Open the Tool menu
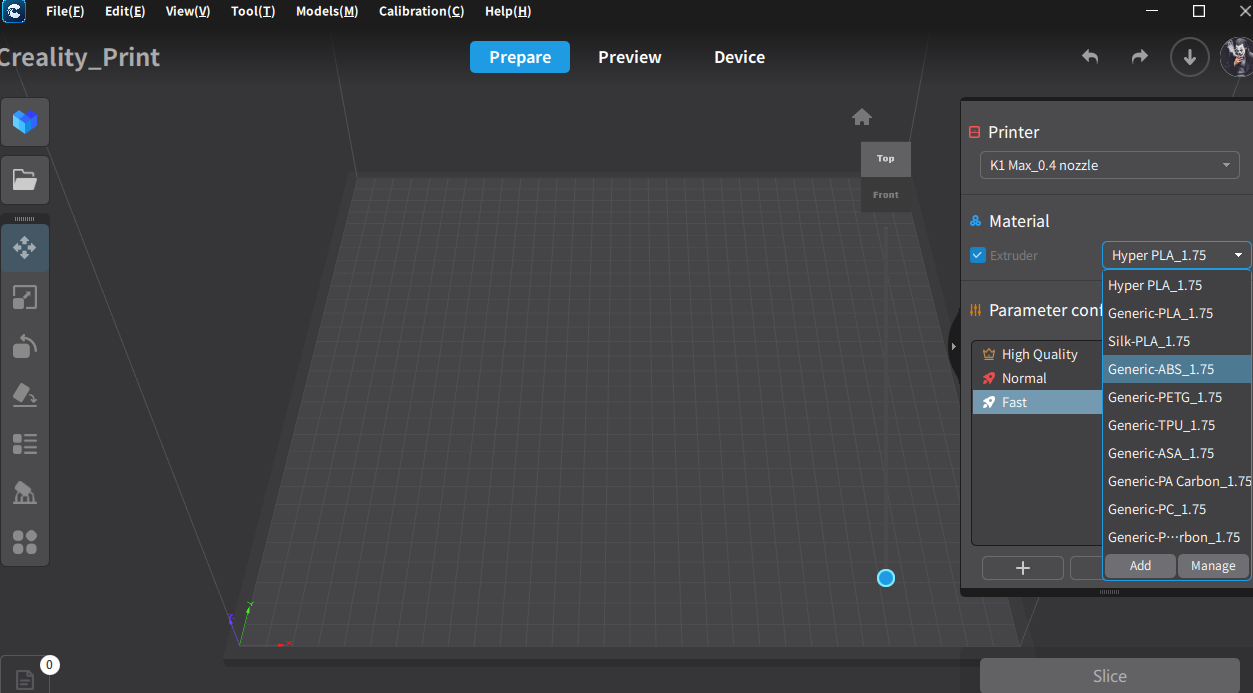This screenshot has height=693, width=1253. (253, 11)
